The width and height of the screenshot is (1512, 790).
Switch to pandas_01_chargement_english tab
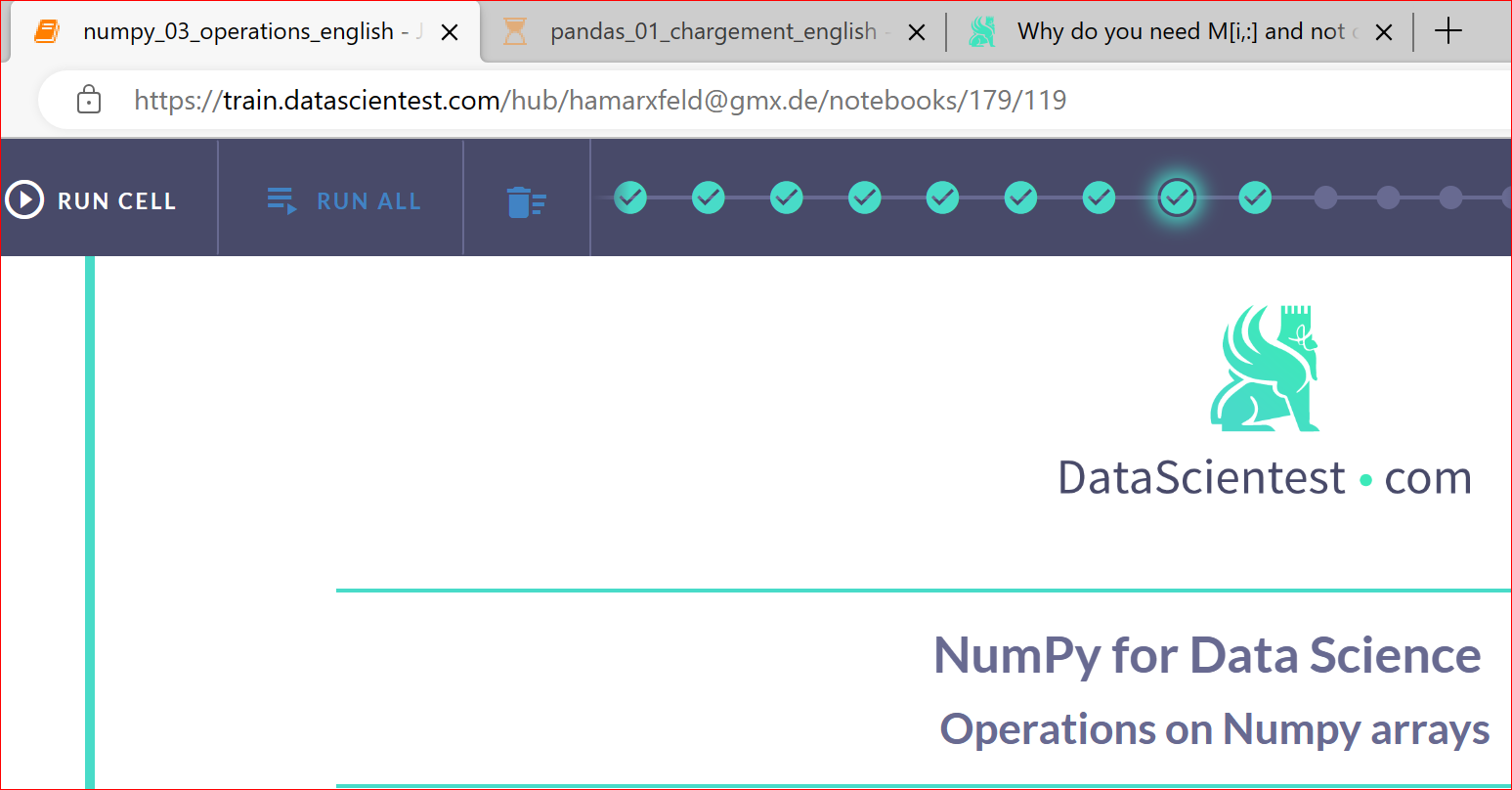click(x=713, y=32)
